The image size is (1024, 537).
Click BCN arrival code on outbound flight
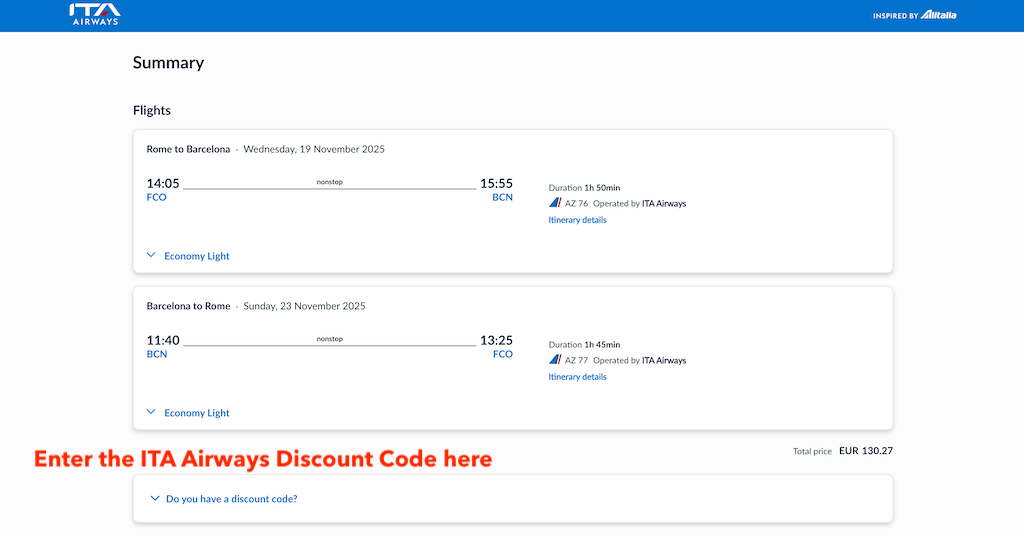pos(502,198)
